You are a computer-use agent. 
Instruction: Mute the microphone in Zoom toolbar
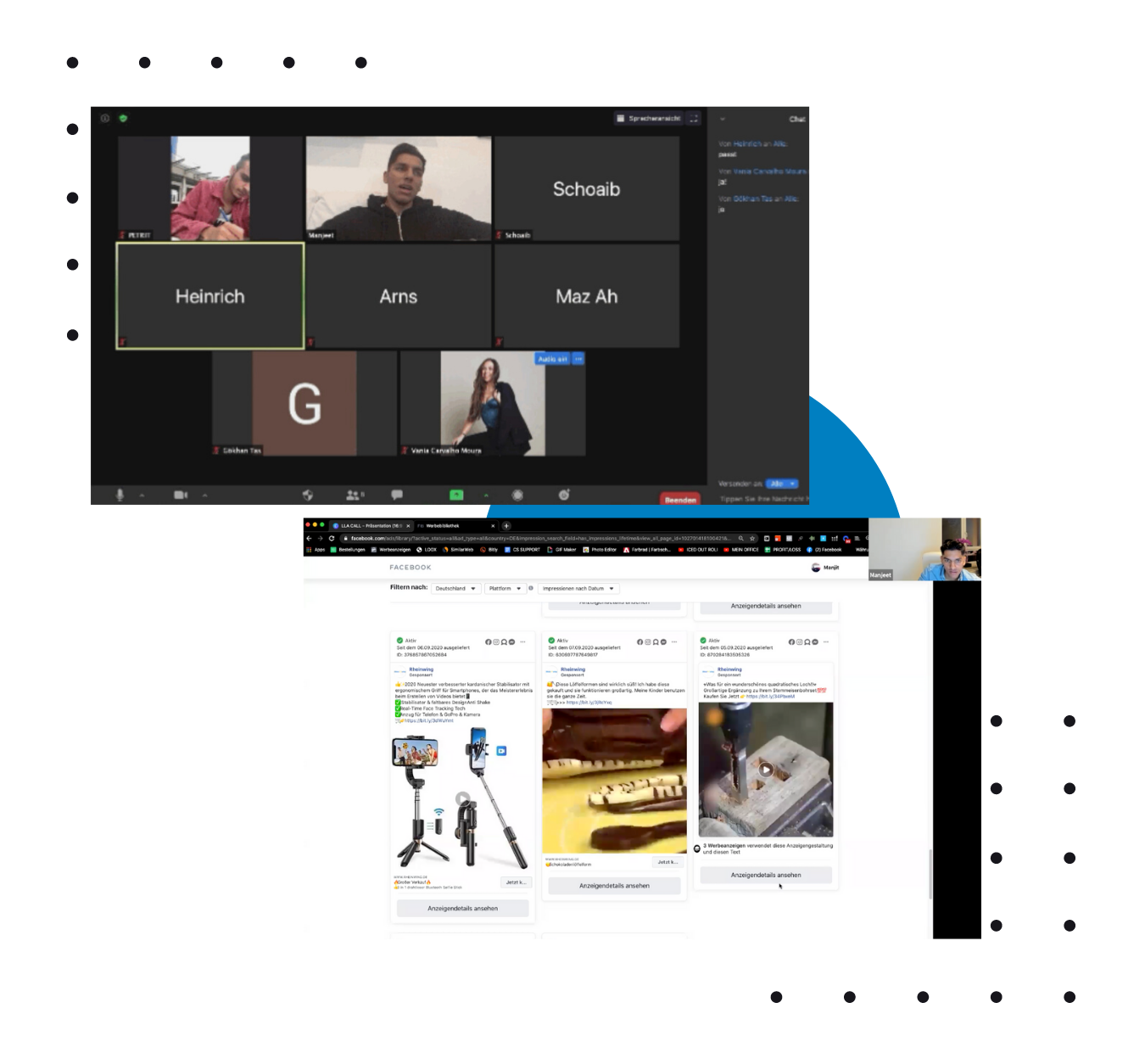tap(120, 495)
